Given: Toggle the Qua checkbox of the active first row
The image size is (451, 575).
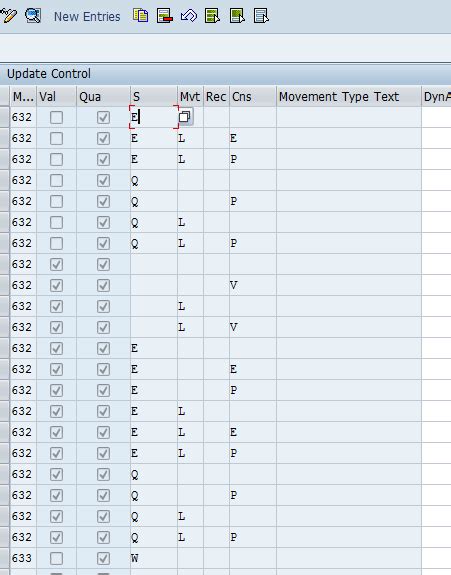Looking at the screenshot, I should [103, 117].
